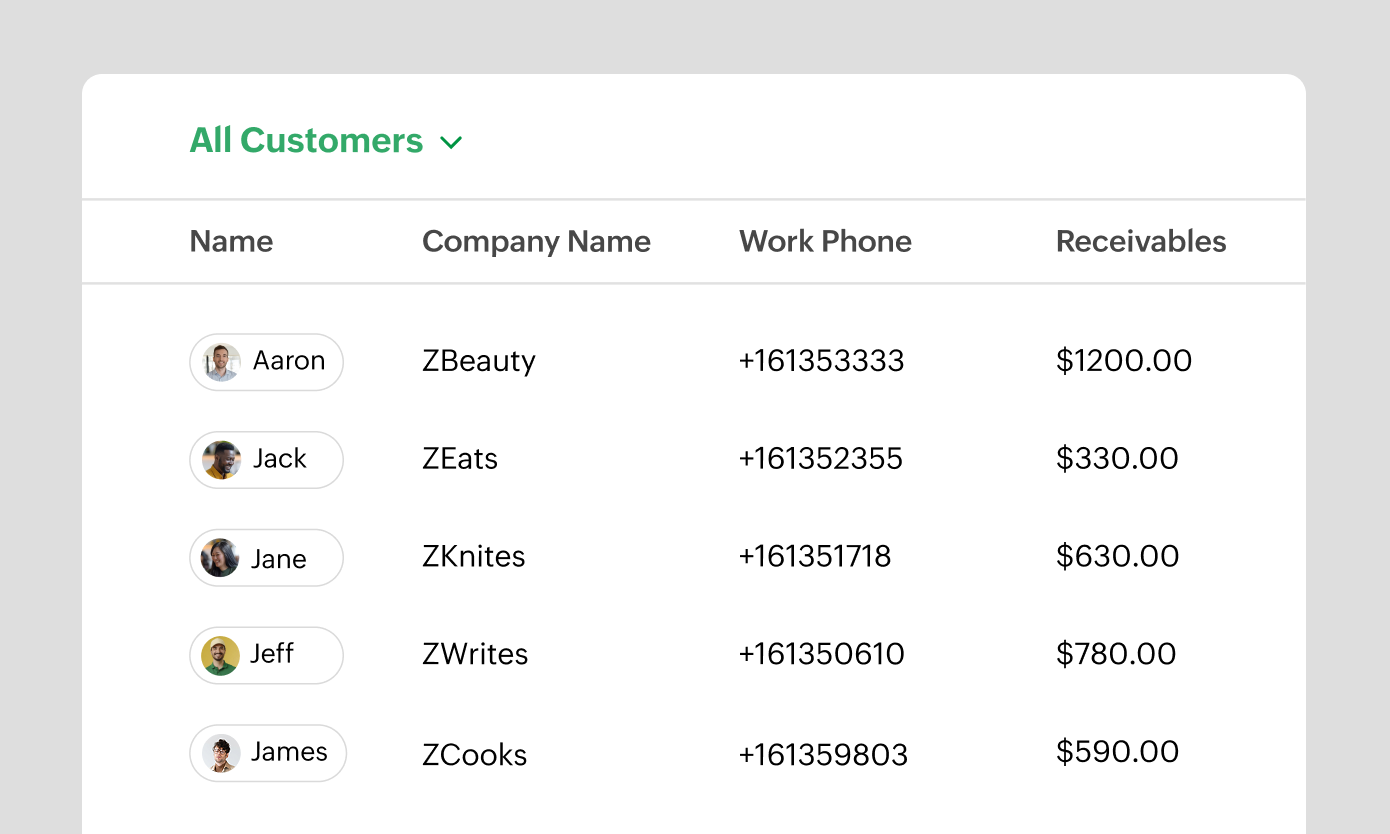Expand the customer list chevron
This screenshot has width=1390, height=834.
(x=451, y=143)
